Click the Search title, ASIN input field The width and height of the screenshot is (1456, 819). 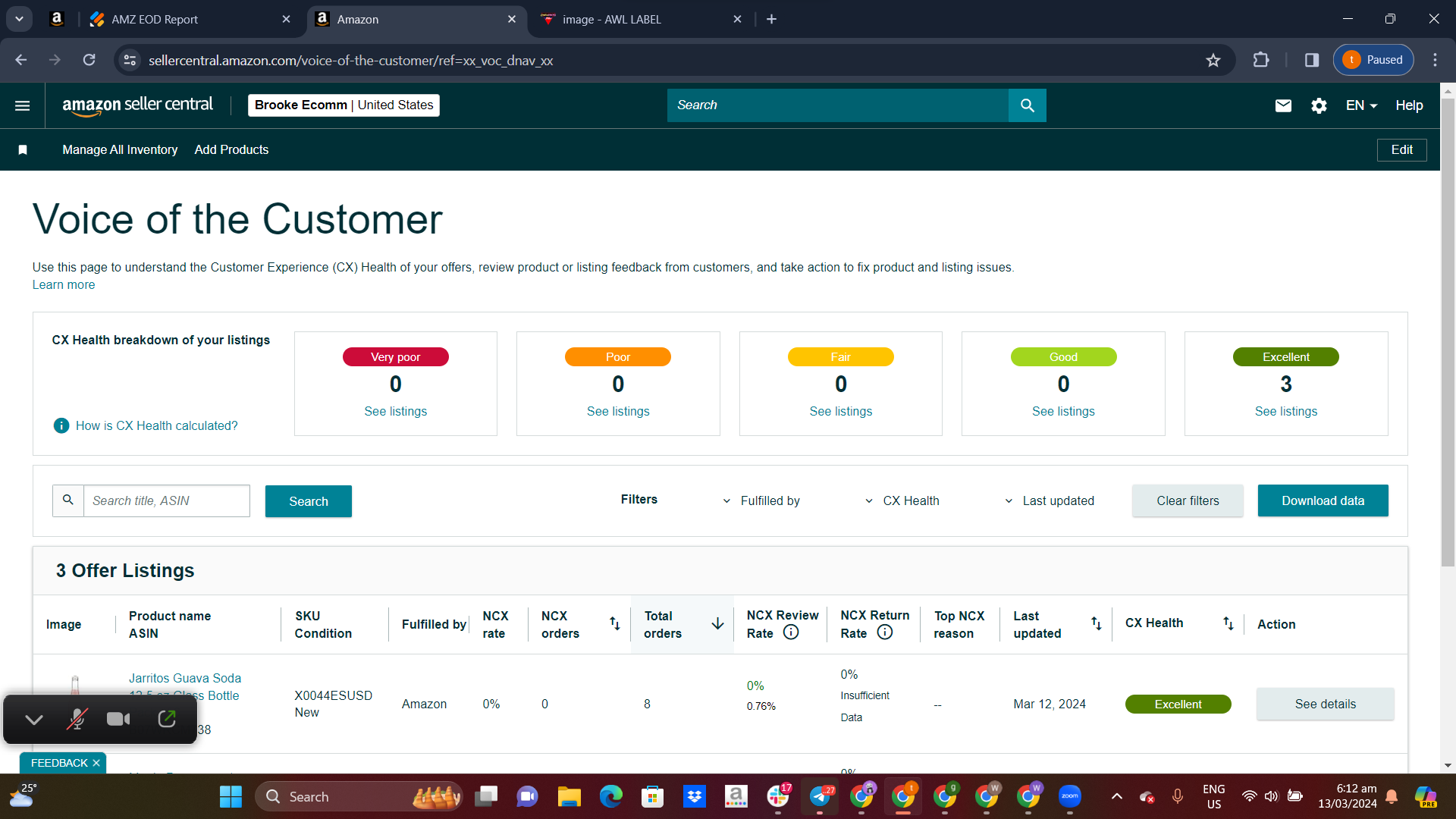(x=167, y=500)
